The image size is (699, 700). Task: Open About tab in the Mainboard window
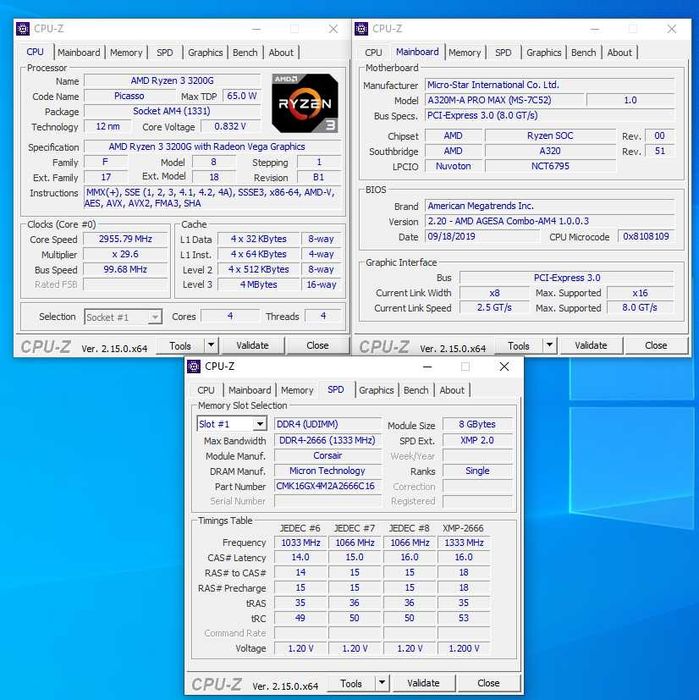pyautogui.click(x=620, y=53)
